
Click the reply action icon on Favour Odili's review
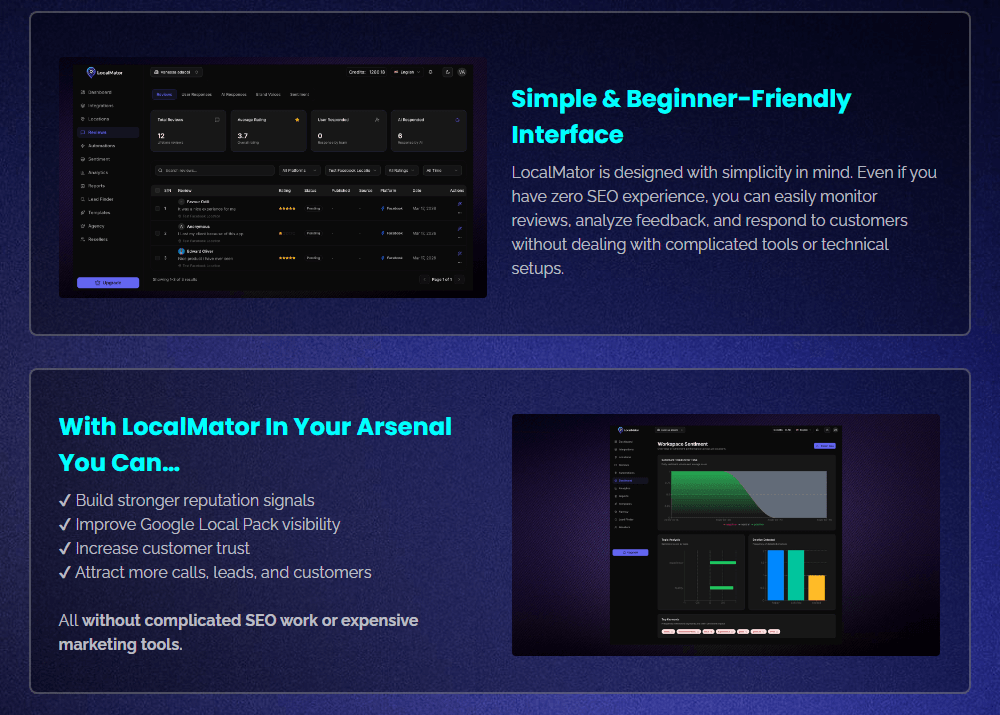[459, 204]
